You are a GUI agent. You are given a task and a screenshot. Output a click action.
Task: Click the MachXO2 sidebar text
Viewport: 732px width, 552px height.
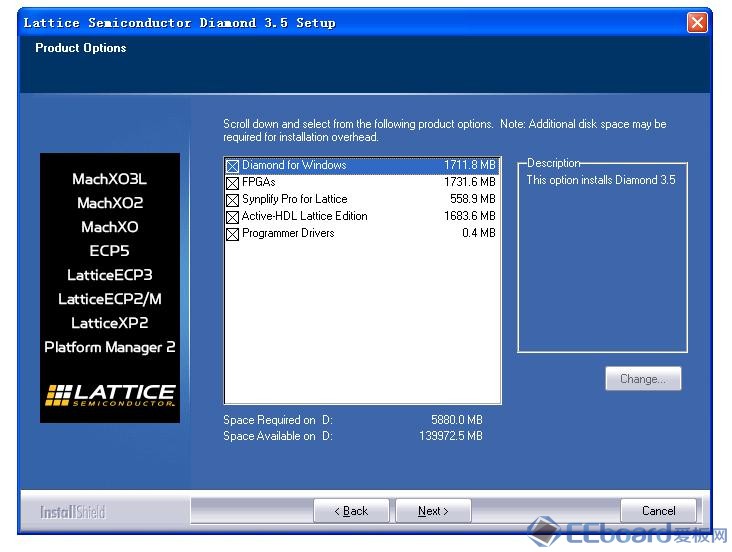pos(110,203)
